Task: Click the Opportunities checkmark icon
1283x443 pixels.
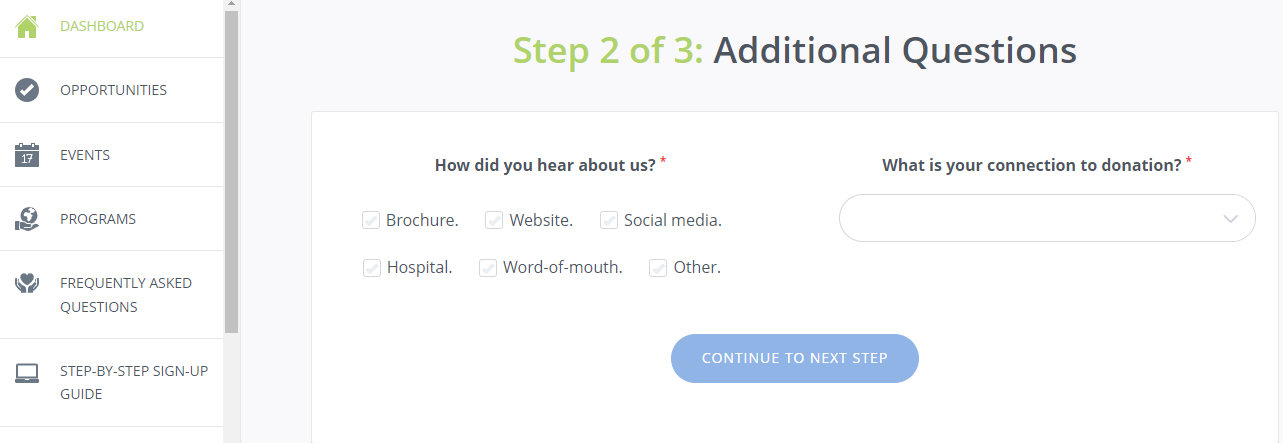Action: pyautogui.click(x=27, y=90)
